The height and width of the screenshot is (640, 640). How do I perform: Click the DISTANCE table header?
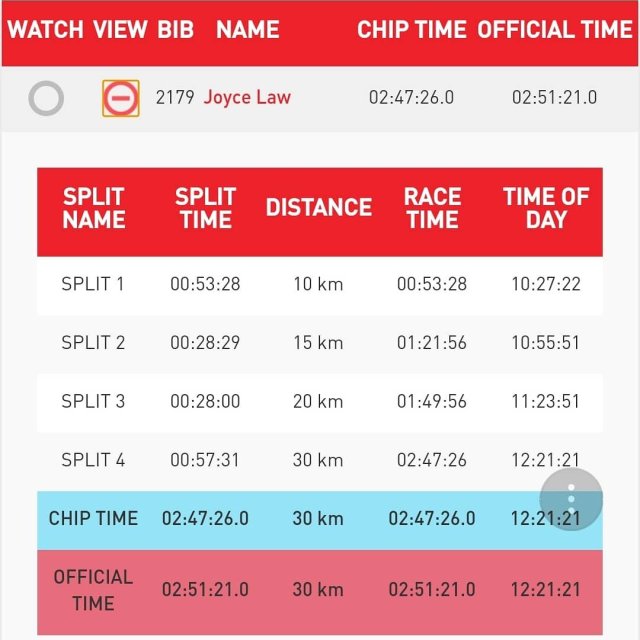[318, 208]
